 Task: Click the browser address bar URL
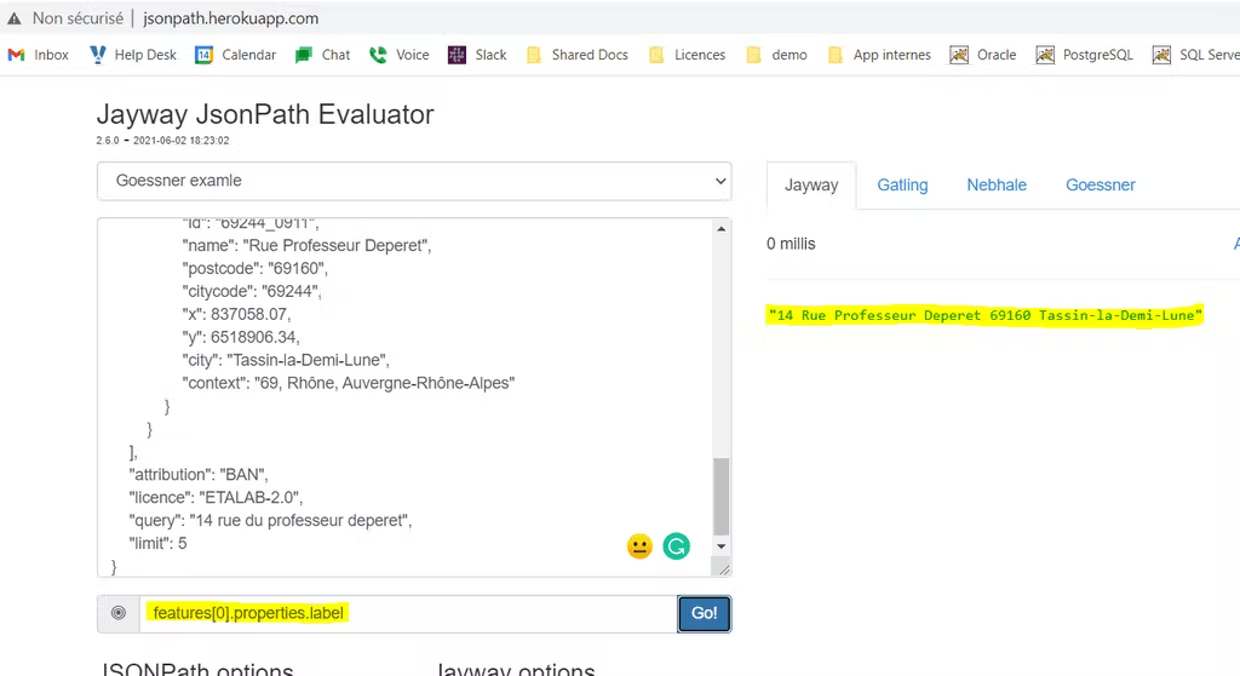(231, 18)
